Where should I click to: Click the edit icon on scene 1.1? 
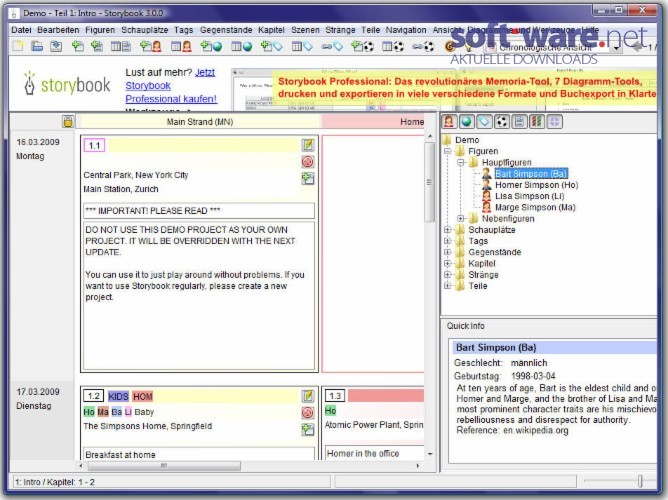click(308, 145)
